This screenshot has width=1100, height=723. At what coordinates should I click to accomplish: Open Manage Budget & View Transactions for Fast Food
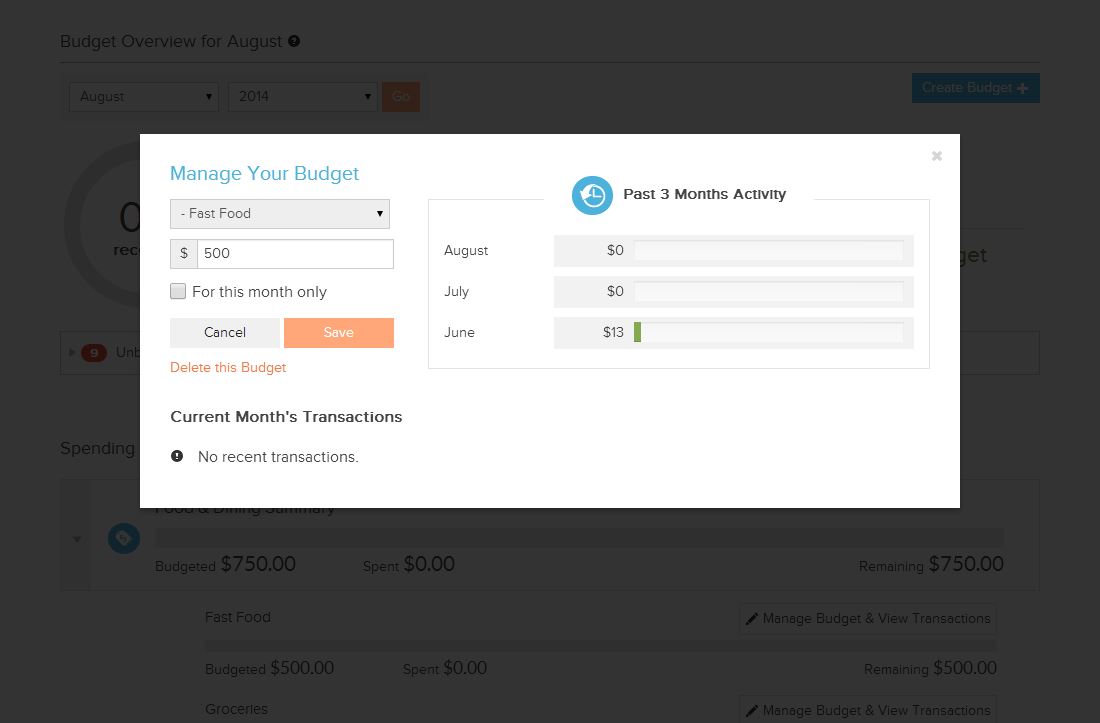(x=868, y=619)
